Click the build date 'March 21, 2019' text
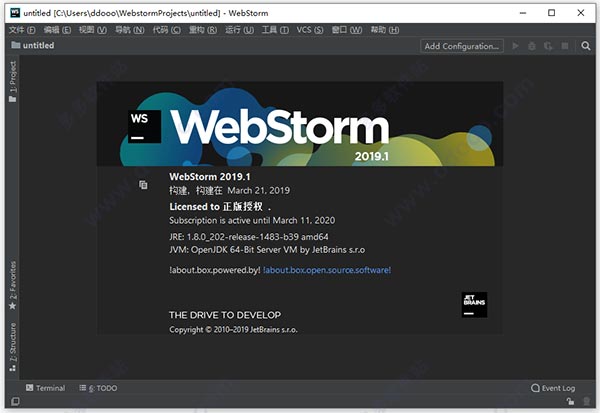The width and height of the screenshot is (600, 413). (259, 191)
